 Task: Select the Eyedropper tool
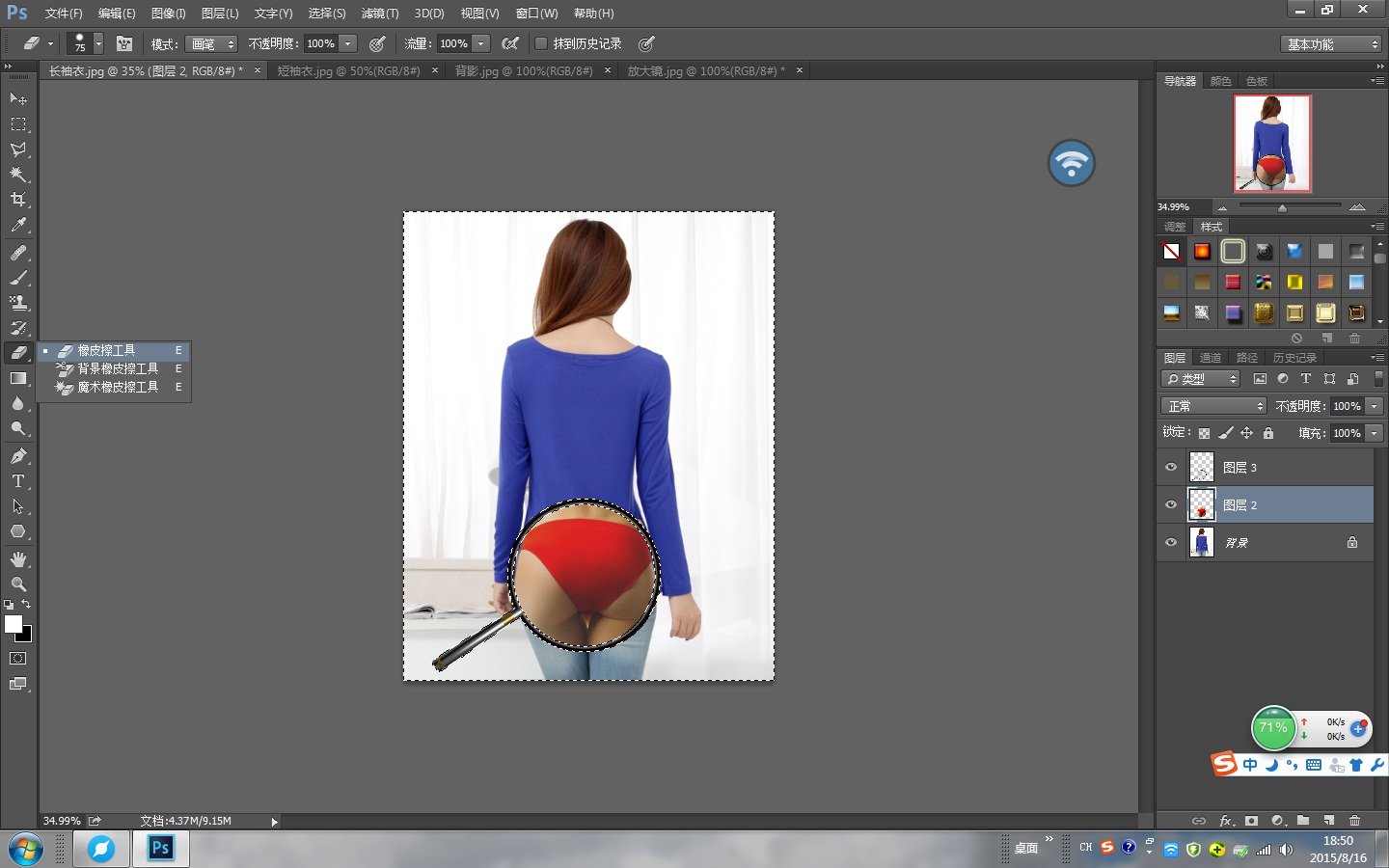18,226
